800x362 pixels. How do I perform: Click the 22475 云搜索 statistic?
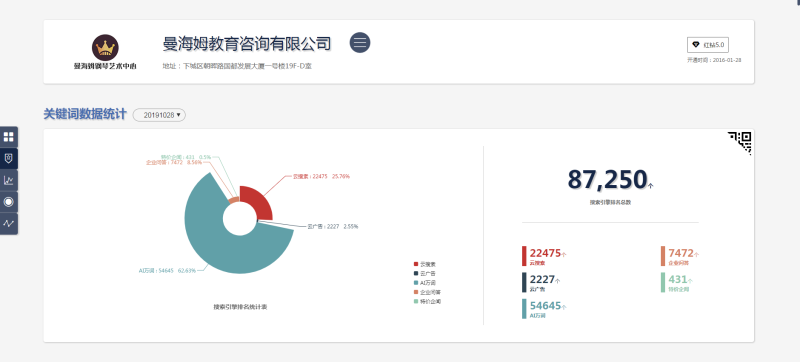coord(544,256)
